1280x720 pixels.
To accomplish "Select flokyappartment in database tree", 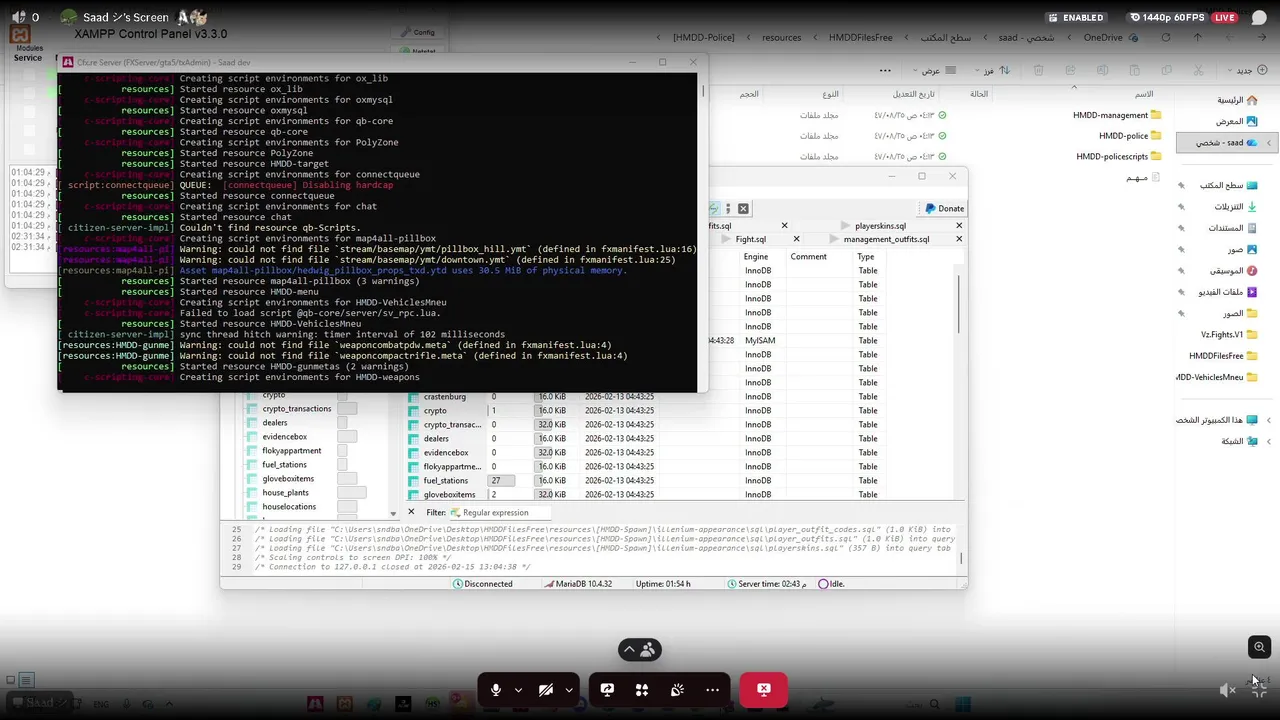I will click(292, 451).
